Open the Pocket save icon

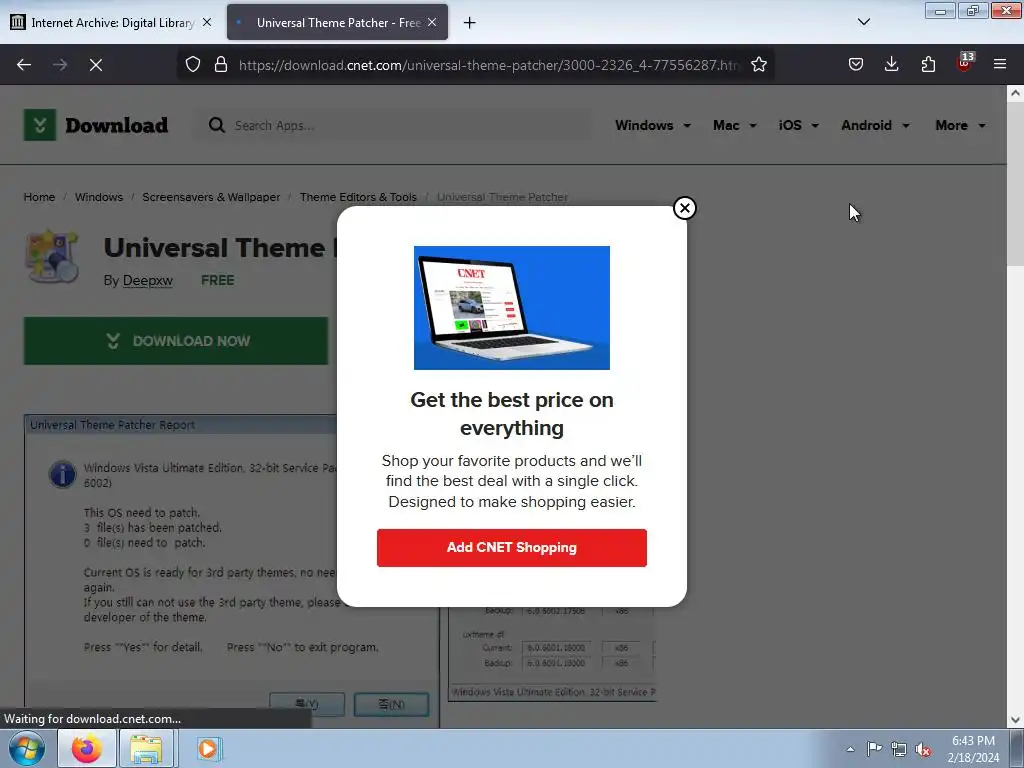click(856, 65)
